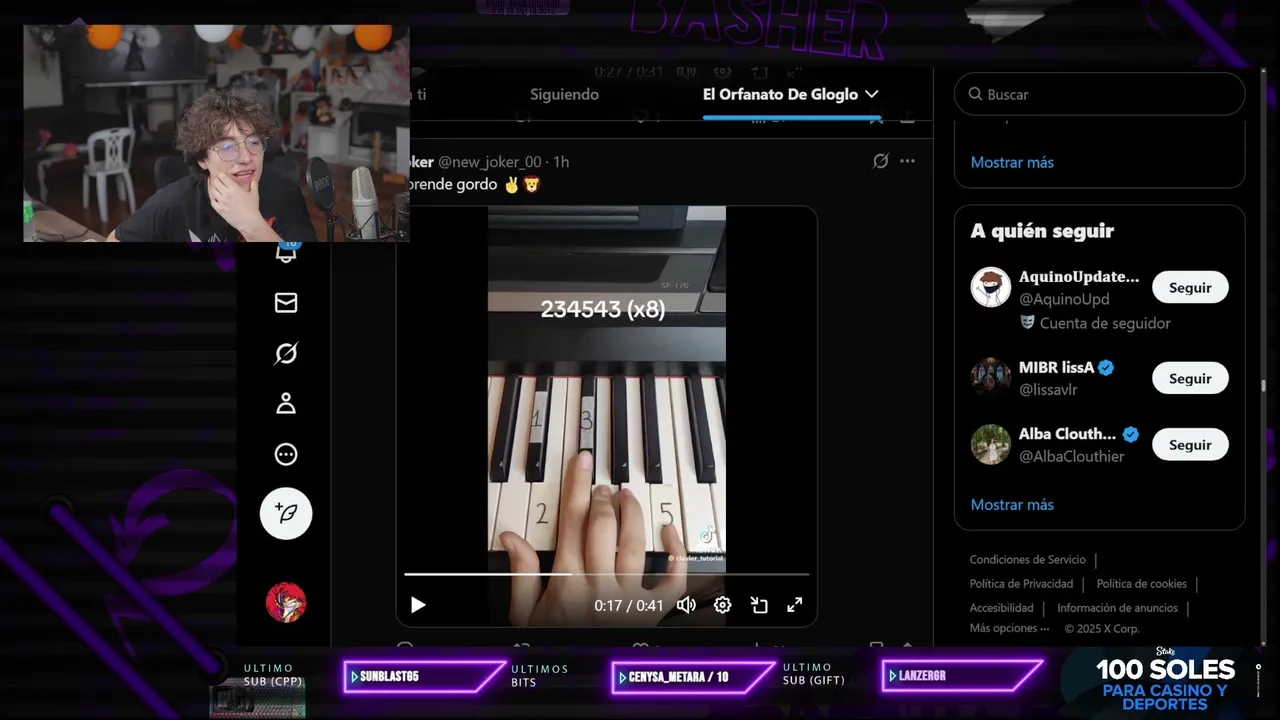
Task: Click the SUNBLAST05 latest sub banner
Action: pyautogui.click(x=423, y=677)
